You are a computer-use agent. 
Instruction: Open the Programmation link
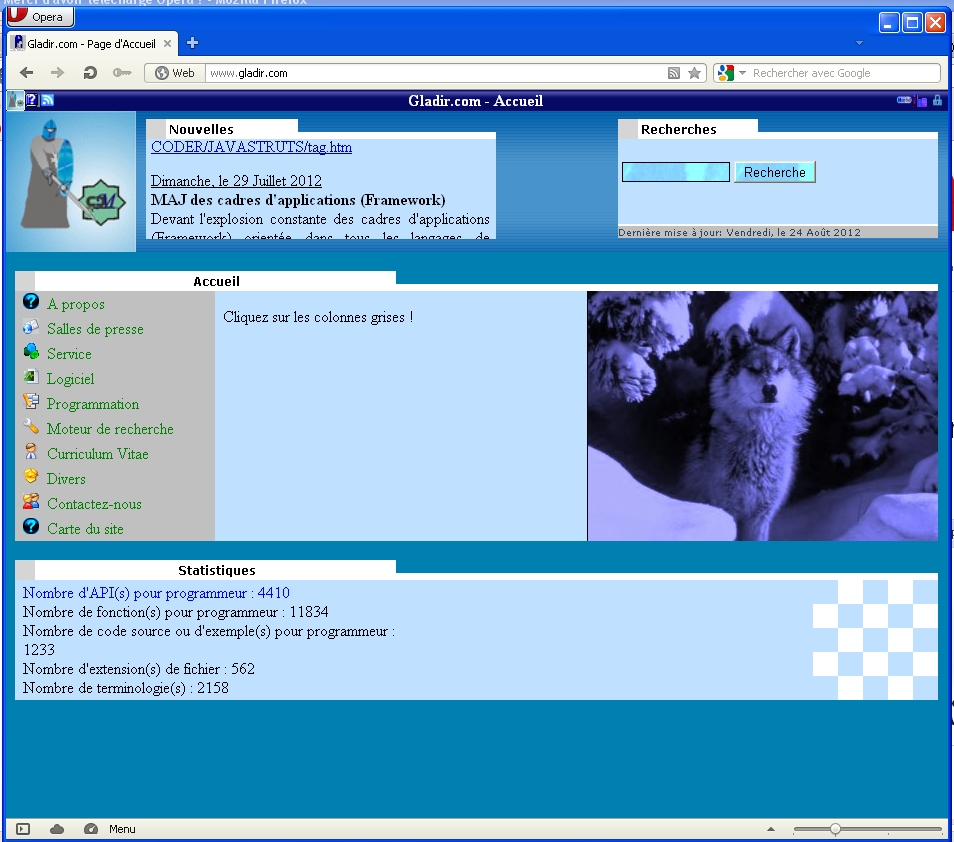(x=92, y=404)
